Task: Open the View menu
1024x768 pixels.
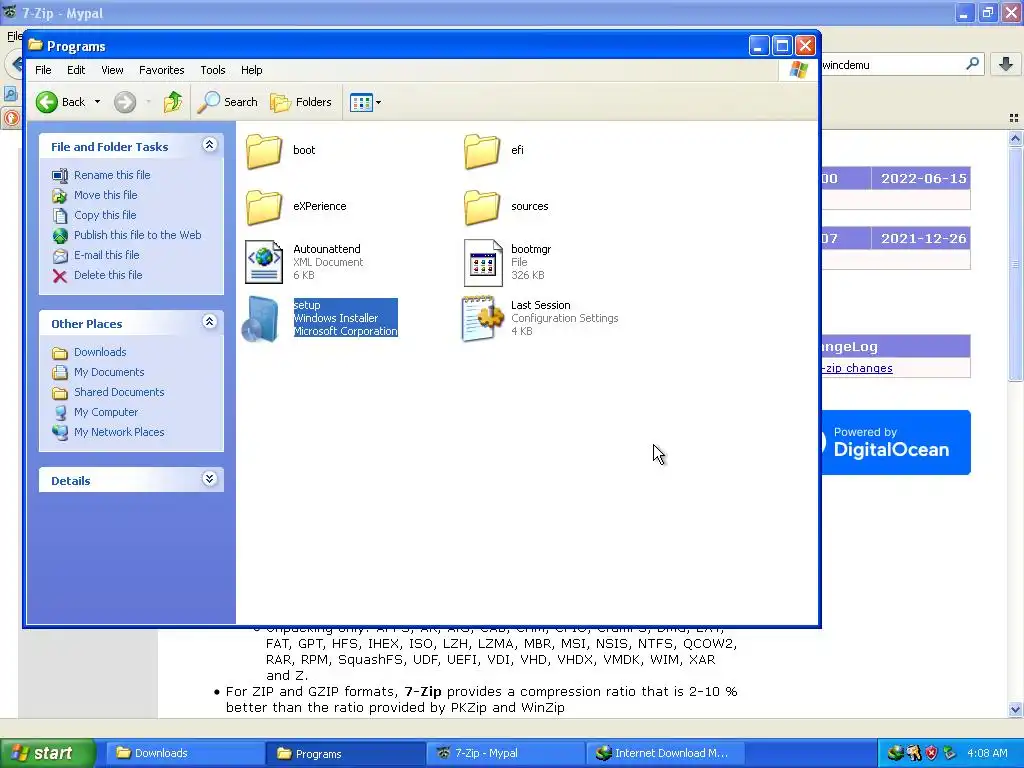Action: pyautogui.click(x=112, y=70)
